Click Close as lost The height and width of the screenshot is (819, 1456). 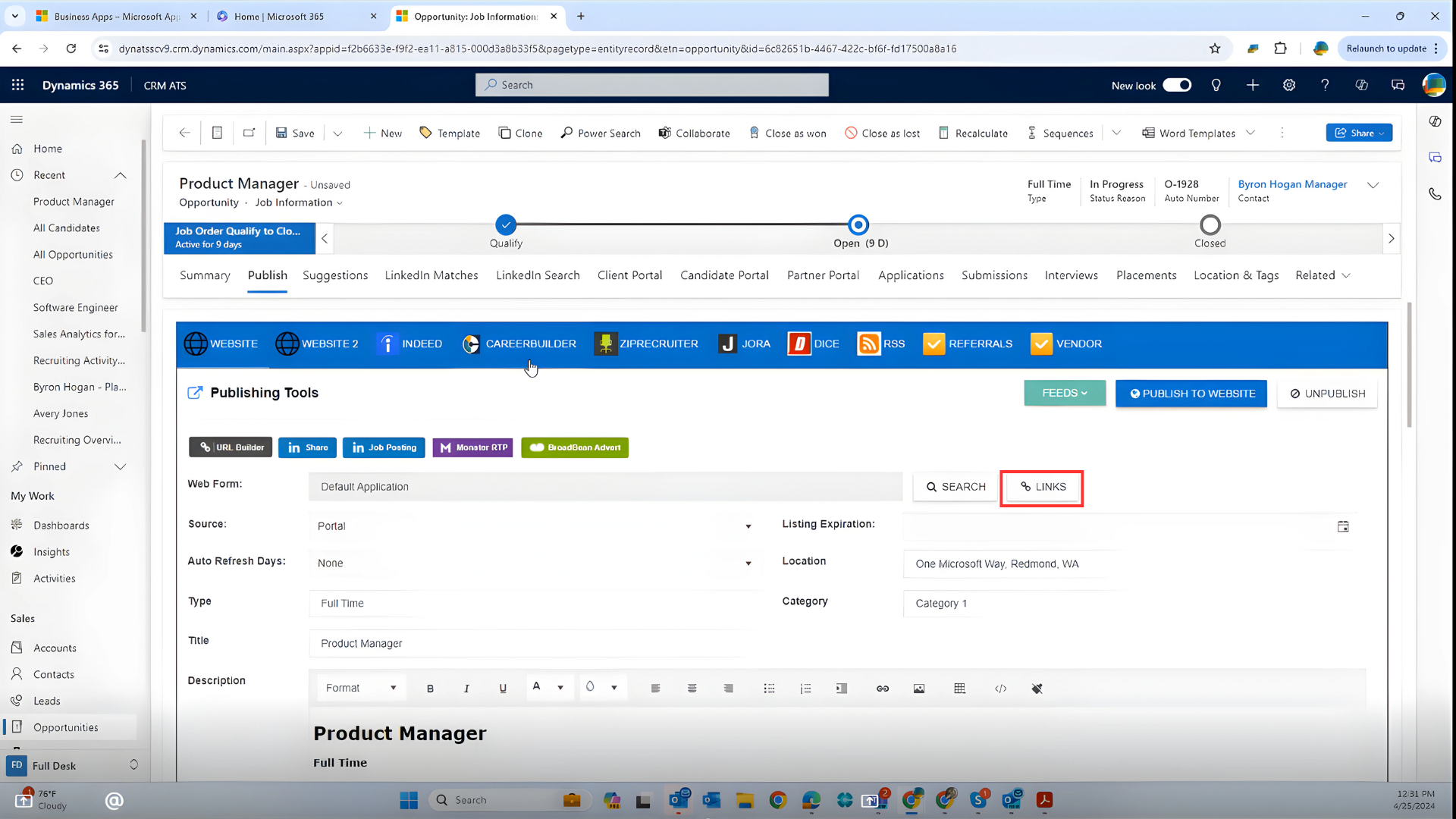882,133
